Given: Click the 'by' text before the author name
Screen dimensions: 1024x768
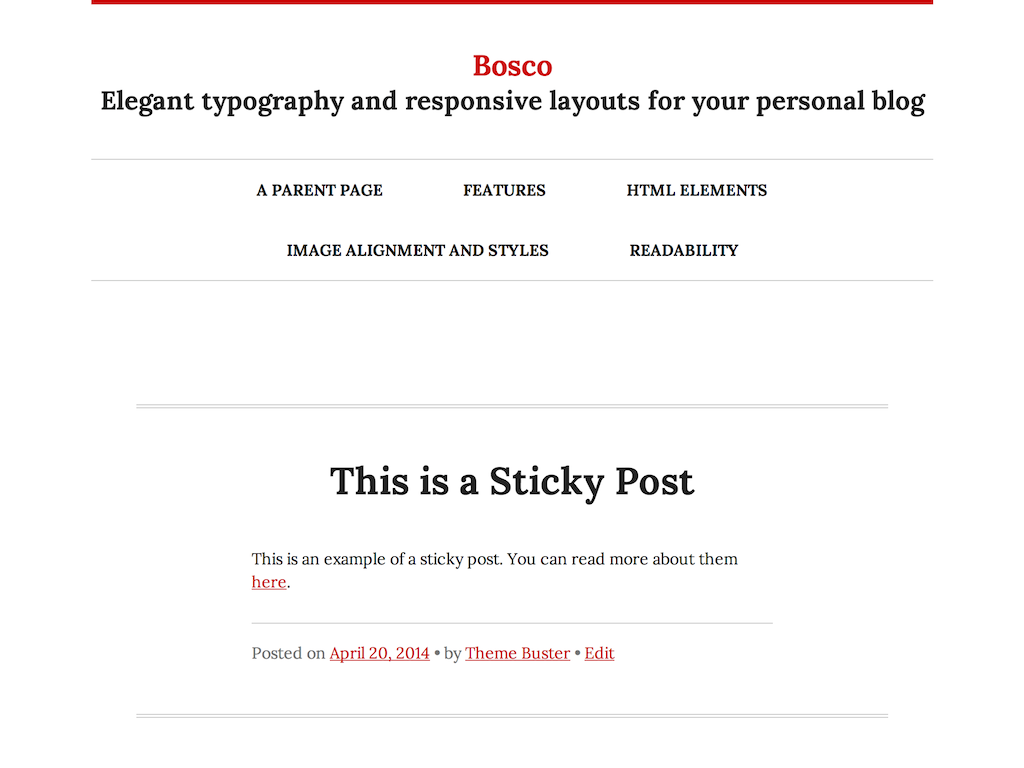Looking at the screenshot, I should [452, 653].
